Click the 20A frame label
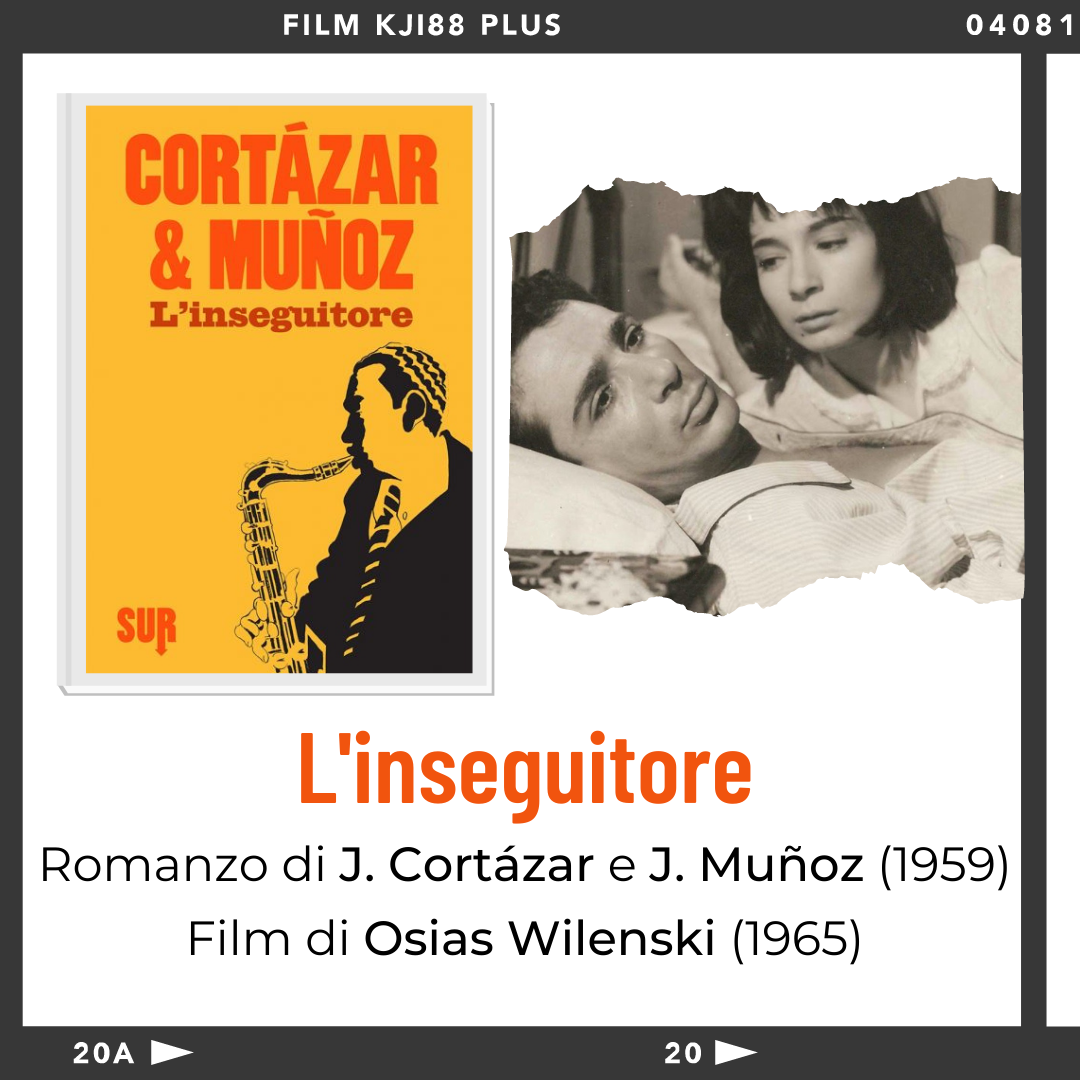This screenshot has height=1080, width=1080. click(x=103, y=1053)
